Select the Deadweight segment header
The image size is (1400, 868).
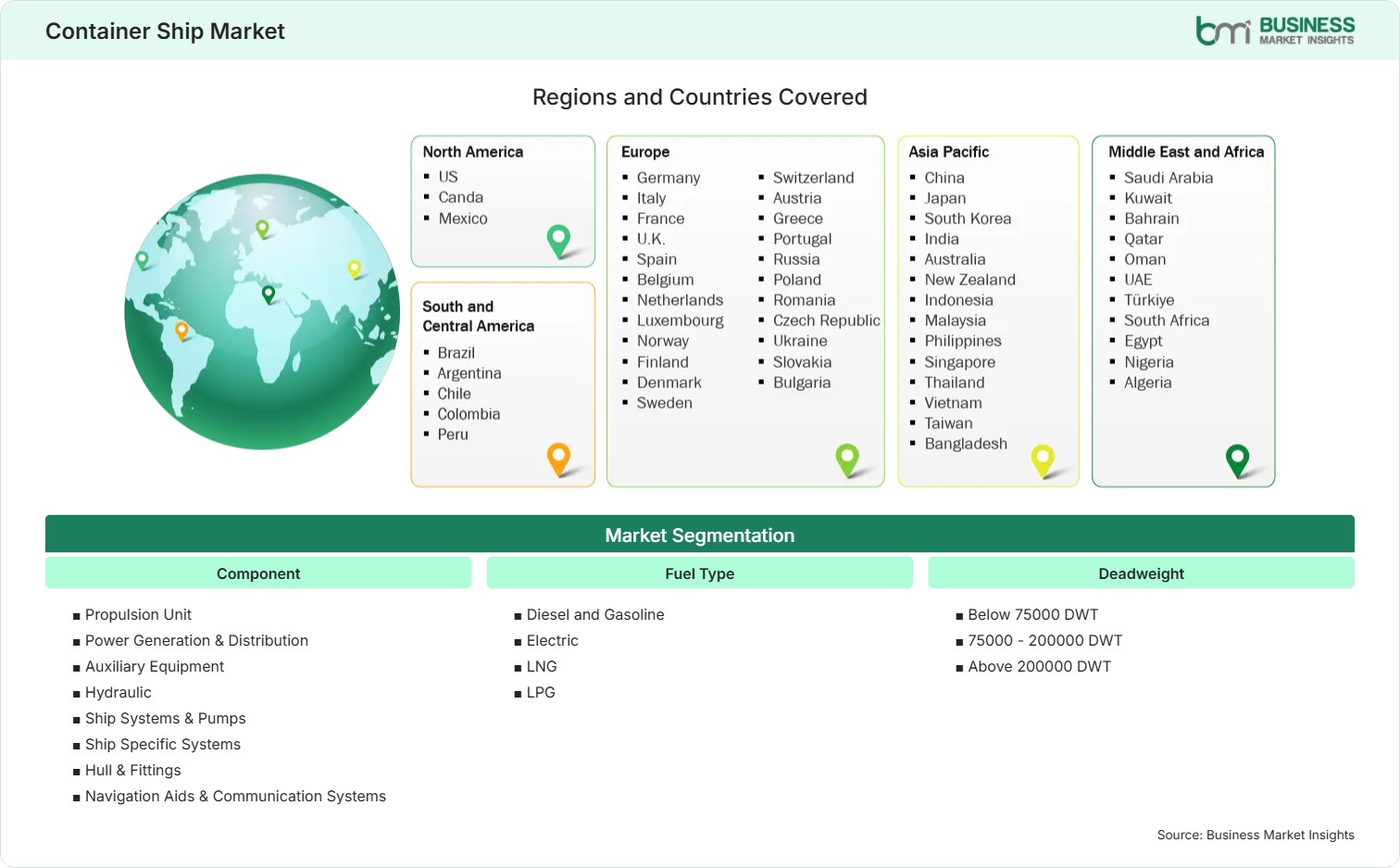coord(1142,573)
